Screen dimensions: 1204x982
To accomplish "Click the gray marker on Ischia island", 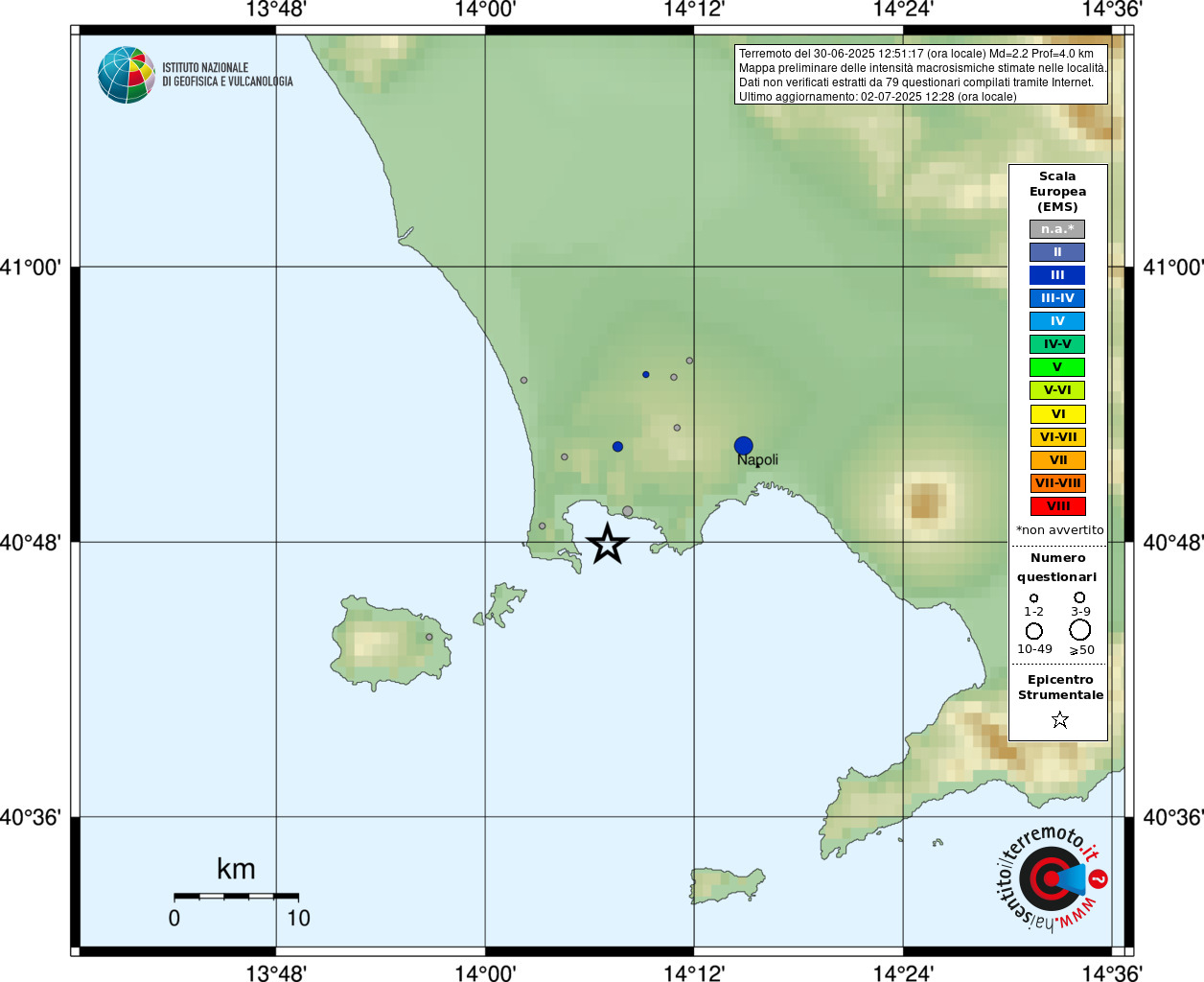I will (x=429, y=637).
